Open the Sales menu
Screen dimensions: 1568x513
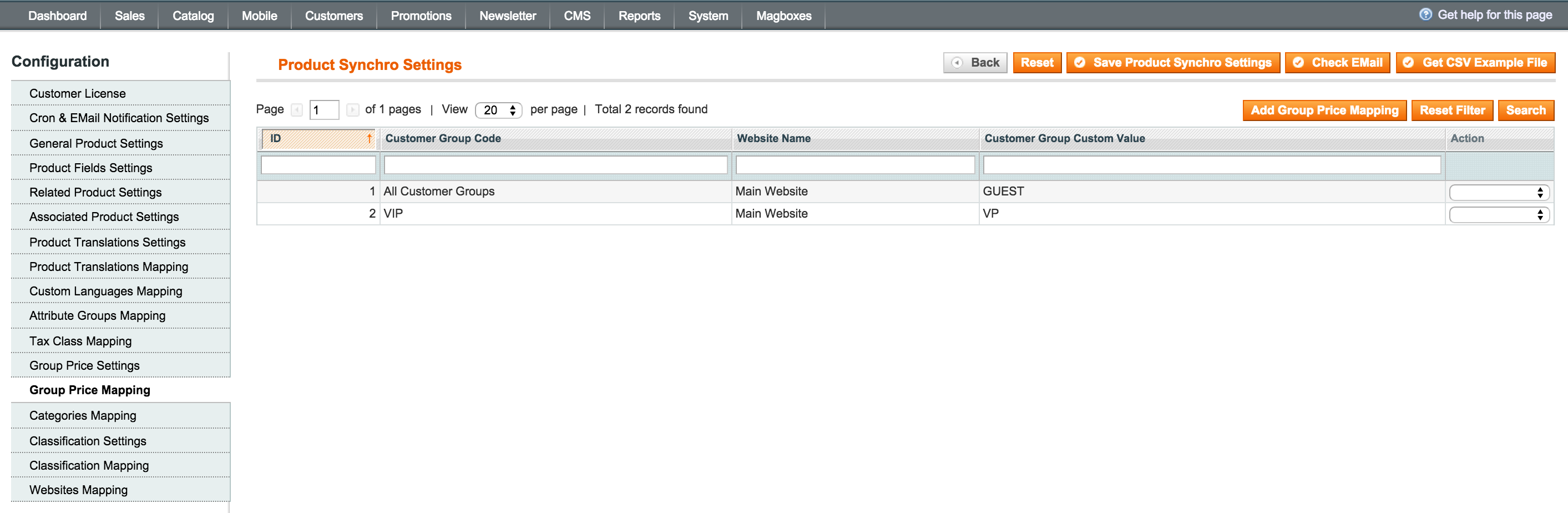(130, 16)
